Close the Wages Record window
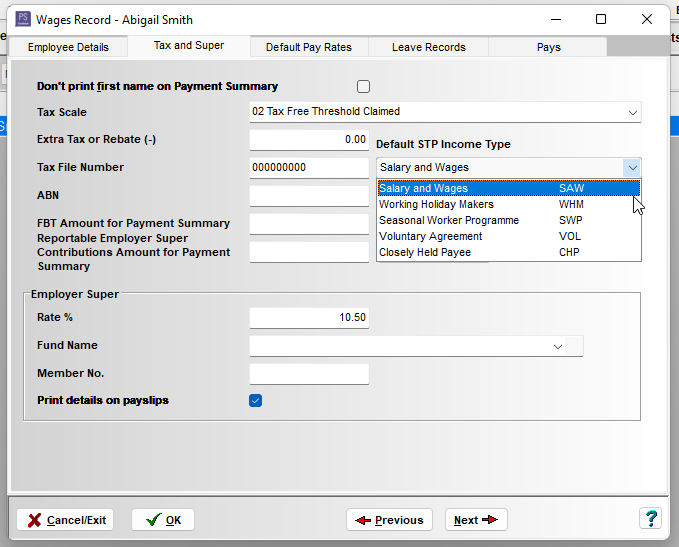The image size is (679, 547). point(647,19)
